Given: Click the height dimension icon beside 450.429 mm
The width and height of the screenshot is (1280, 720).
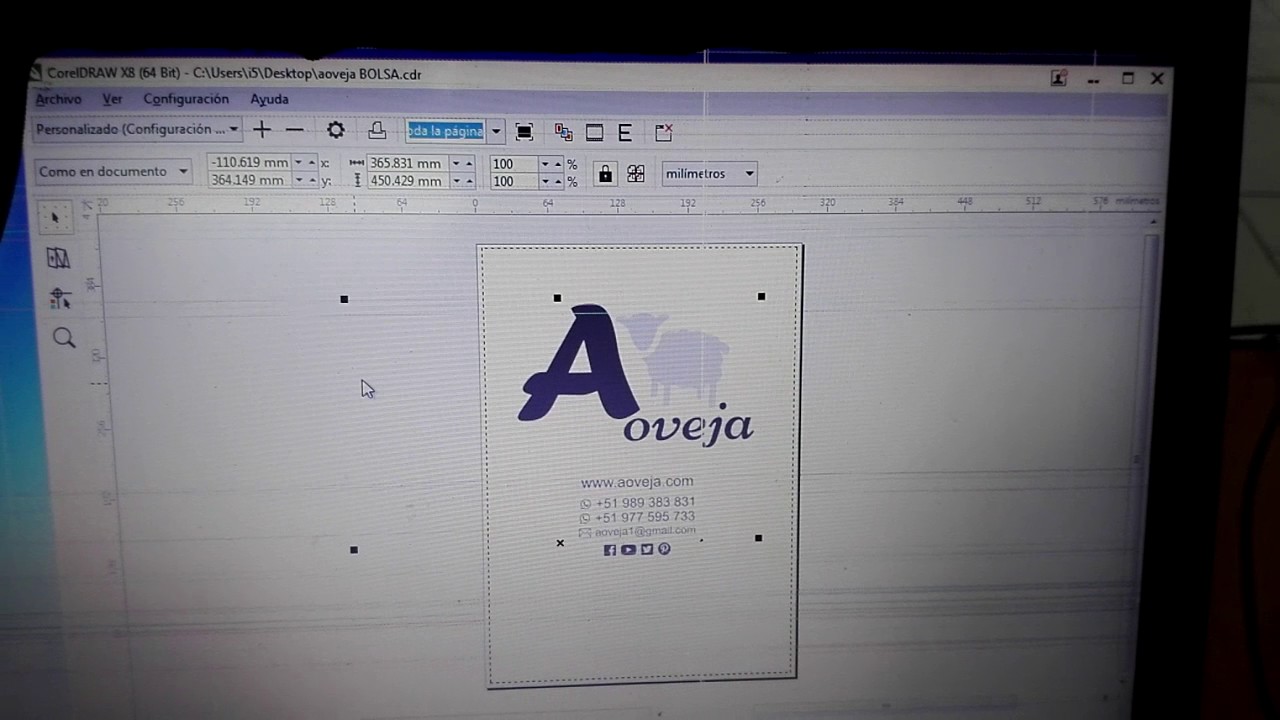Looking at the screenshot, I should click(x=357, y=181).
